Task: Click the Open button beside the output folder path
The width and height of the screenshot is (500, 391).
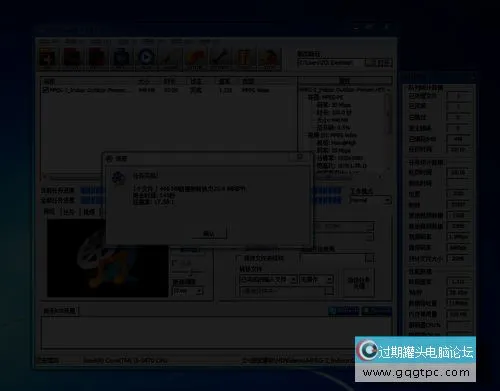Action: click(379, 63)
